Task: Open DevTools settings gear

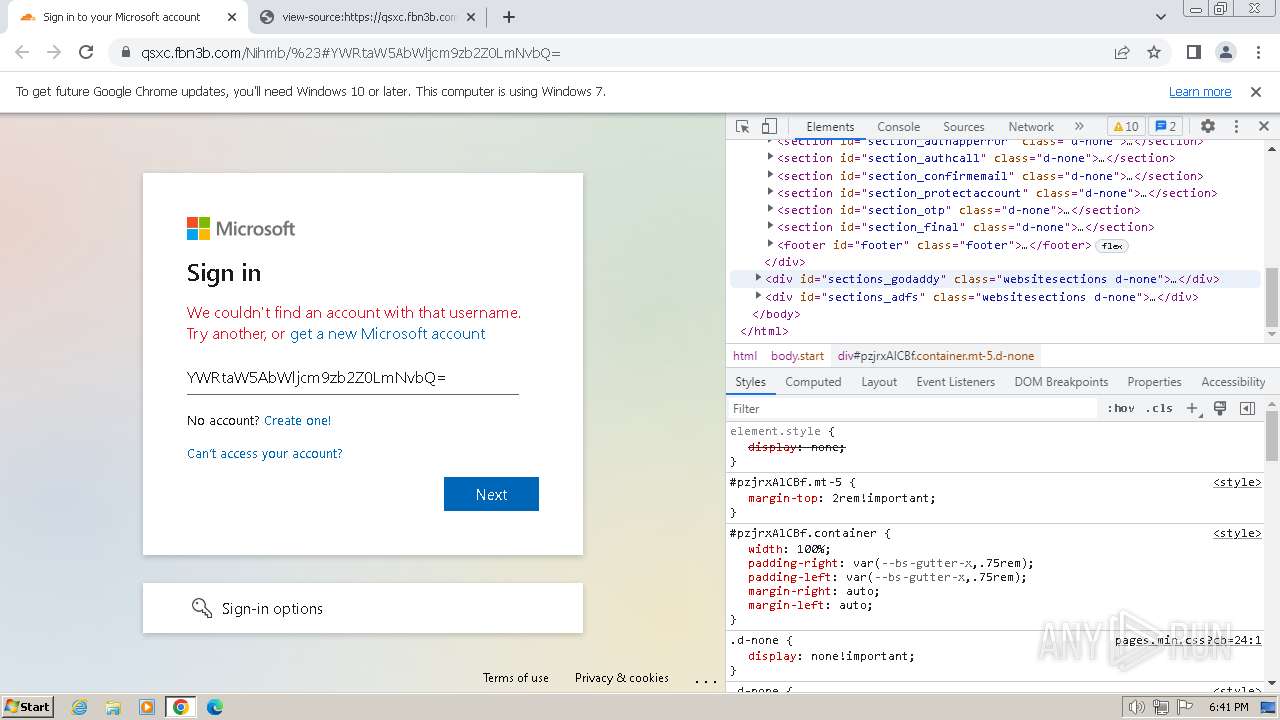Action: coord(1208,126)
